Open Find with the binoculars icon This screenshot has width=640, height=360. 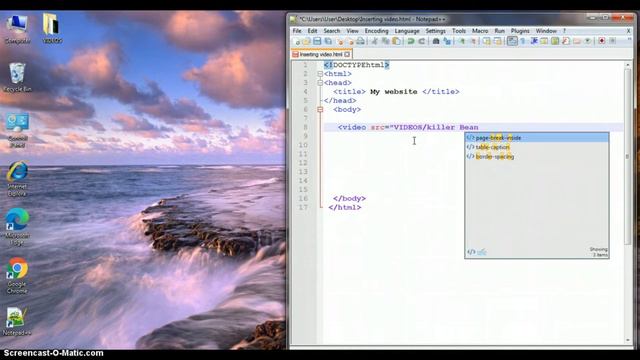tap(436, 41)
